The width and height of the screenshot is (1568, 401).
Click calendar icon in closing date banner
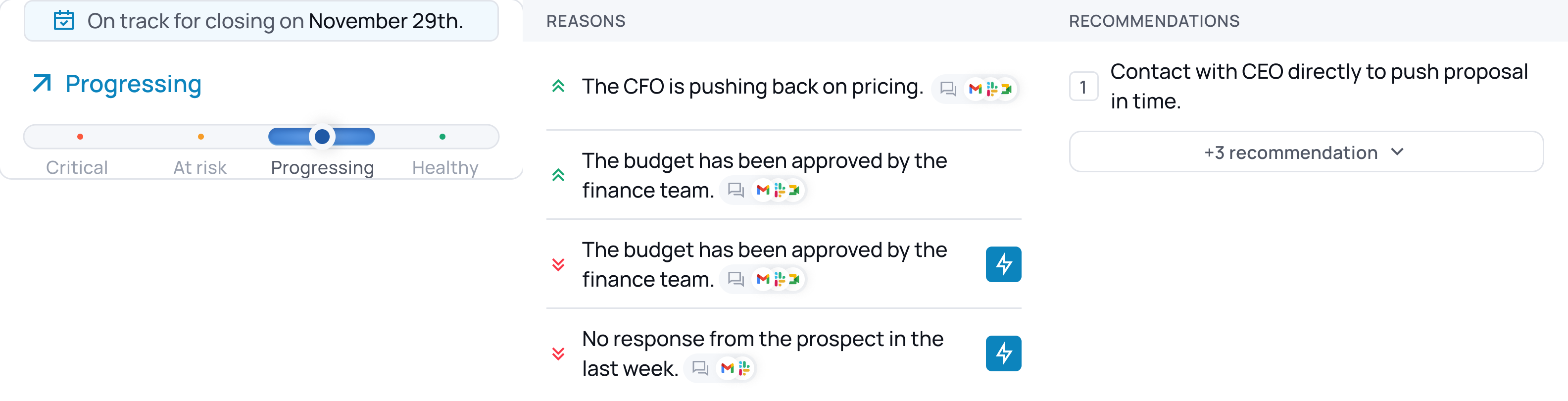coord(64,21)
